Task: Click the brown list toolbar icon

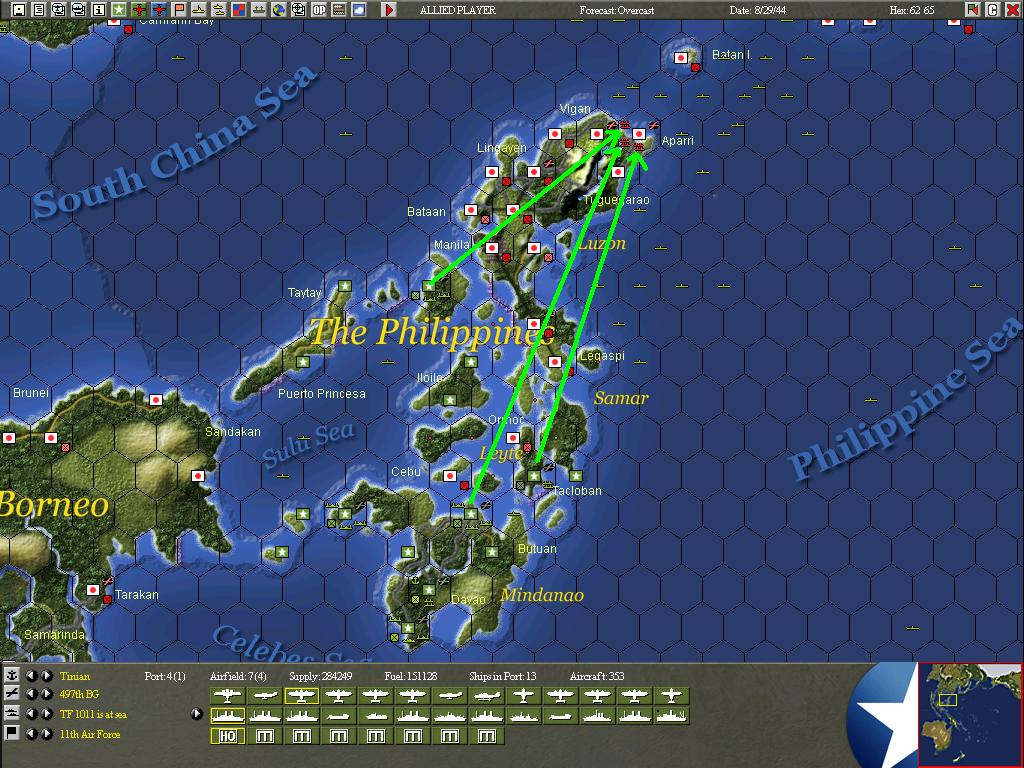Action: [x=339, y=9]
